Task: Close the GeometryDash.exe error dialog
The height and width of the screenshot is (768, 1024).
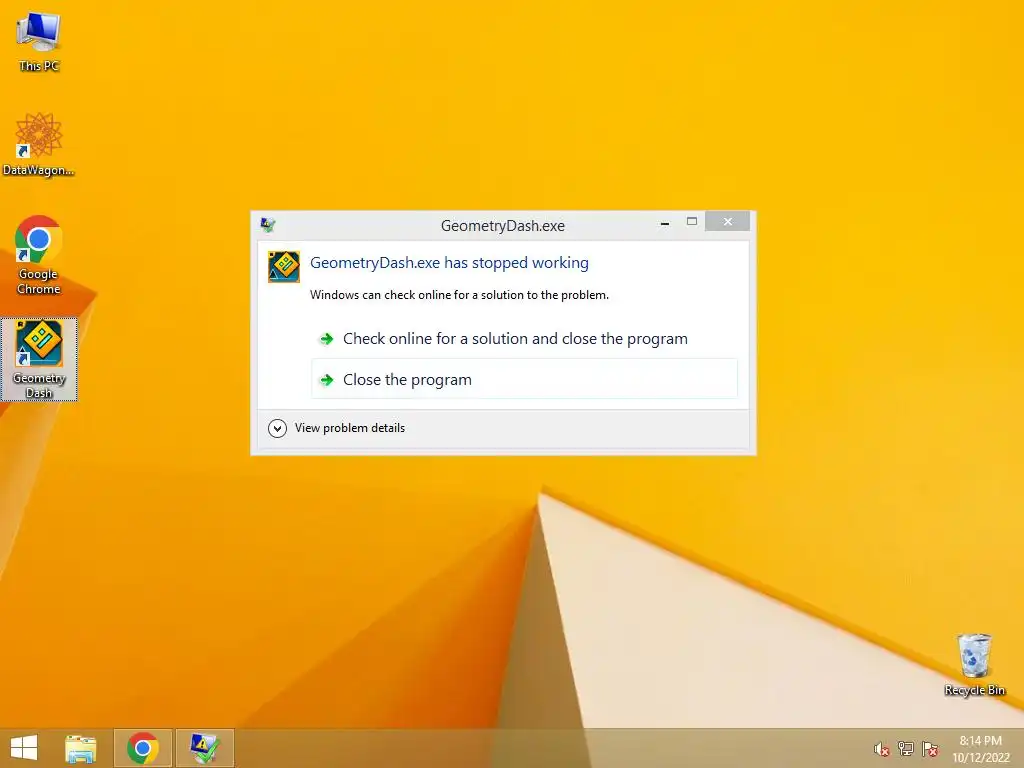Action: pyautogui.click(x=728, y=222)
